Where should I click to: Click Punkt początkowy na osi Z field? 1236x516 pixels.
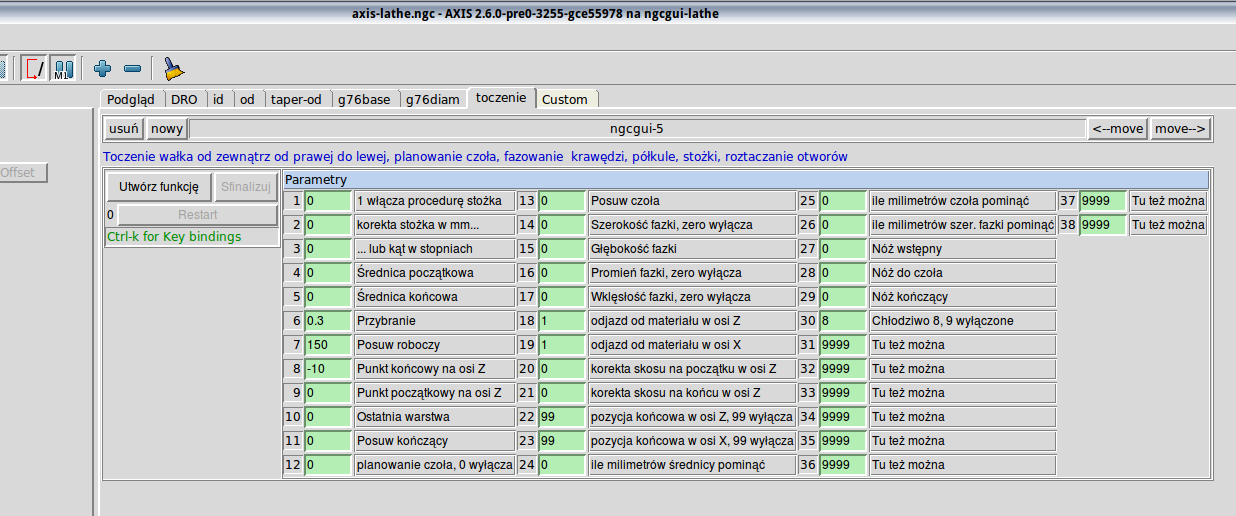328,393
